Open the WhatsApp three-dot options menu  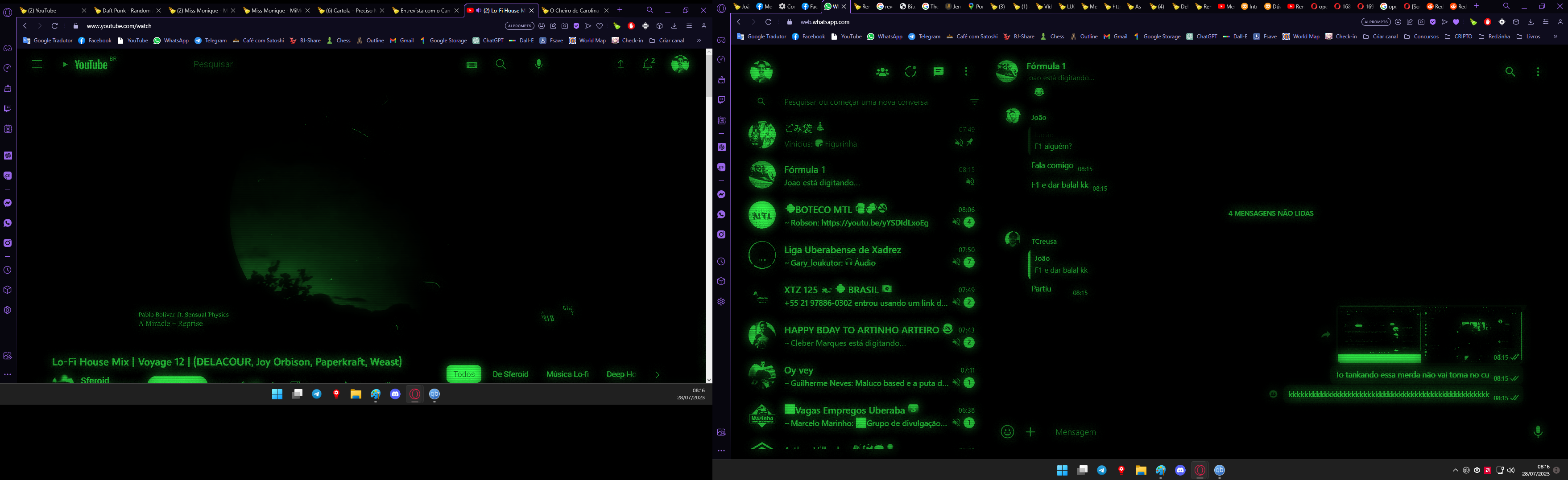point(966,71)
